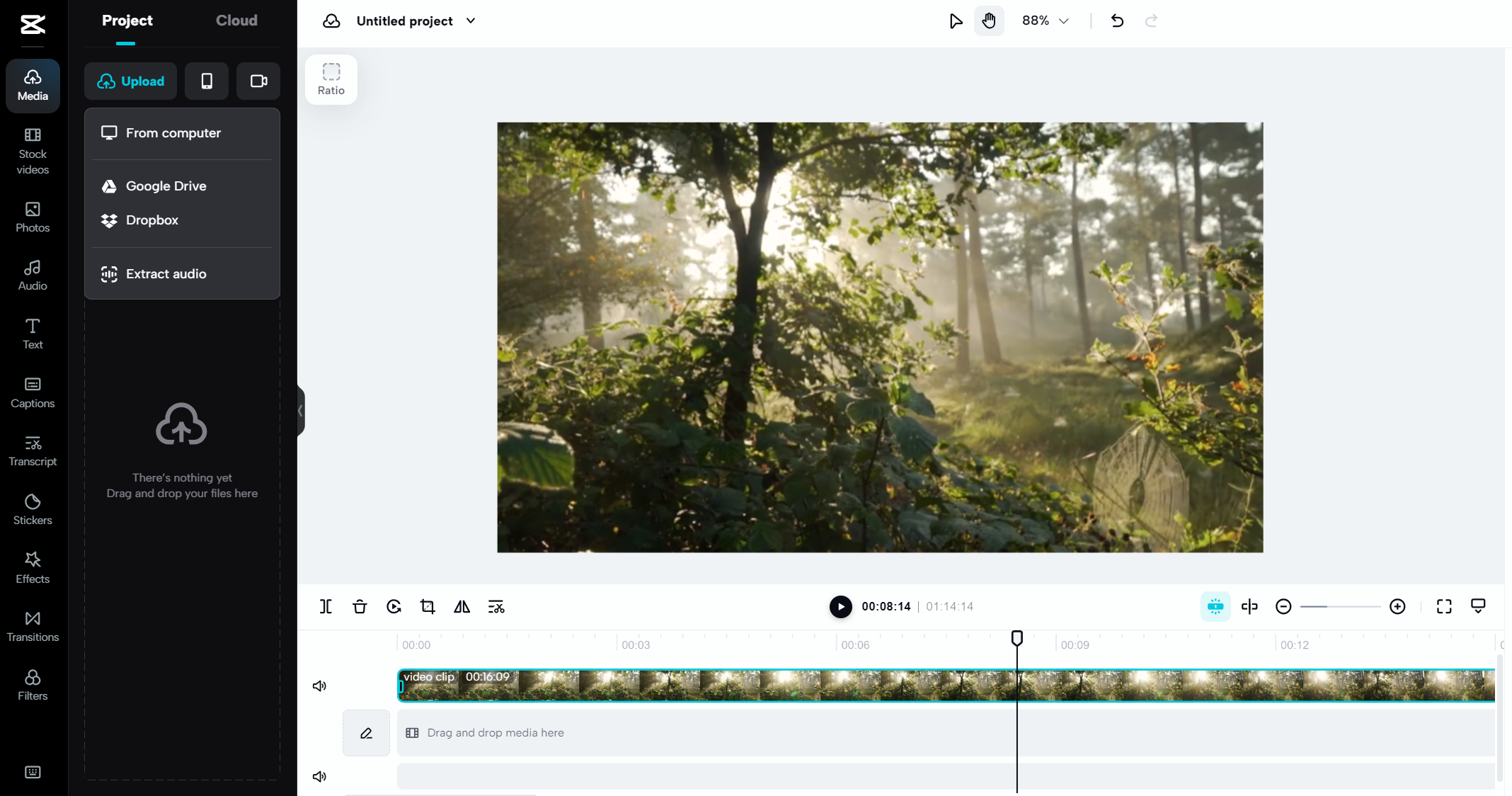Click the Upload button

coord(131,81)
